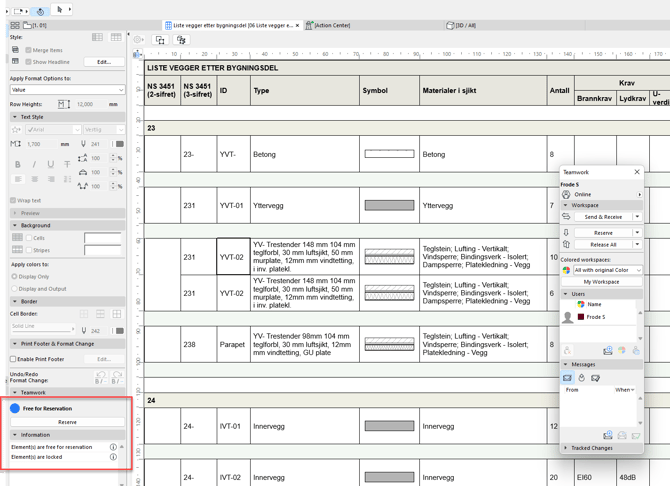Click Reserve button under Free for Reservation
This screenshot has height=486, width=670.
(67, 422)
